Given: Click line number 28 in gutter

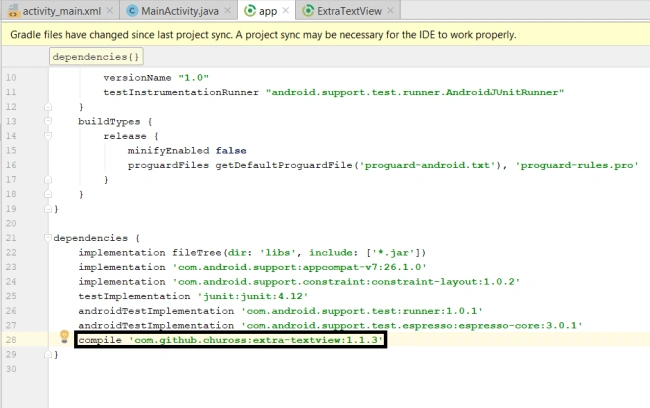Looking at the screenshot, I should tap(11, 340).
